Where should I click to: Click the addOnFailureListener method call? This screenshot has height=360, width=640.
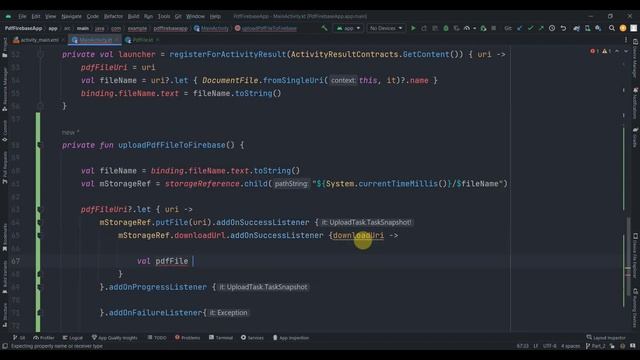pos(156,313)
